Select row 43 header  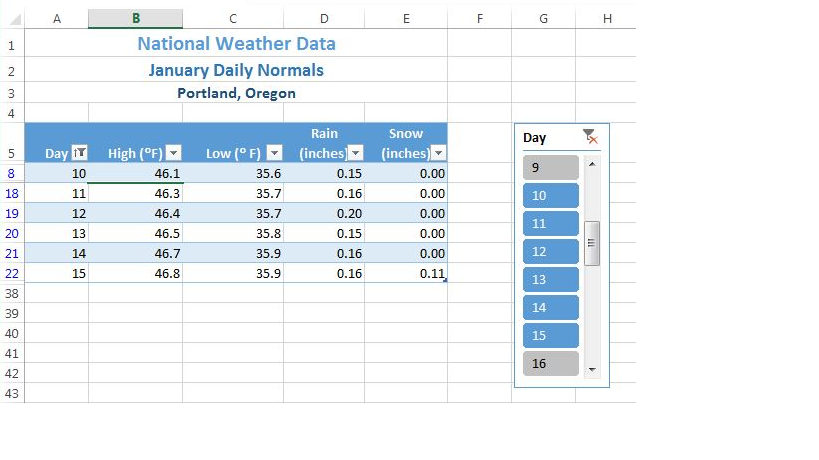coord(11,393)
